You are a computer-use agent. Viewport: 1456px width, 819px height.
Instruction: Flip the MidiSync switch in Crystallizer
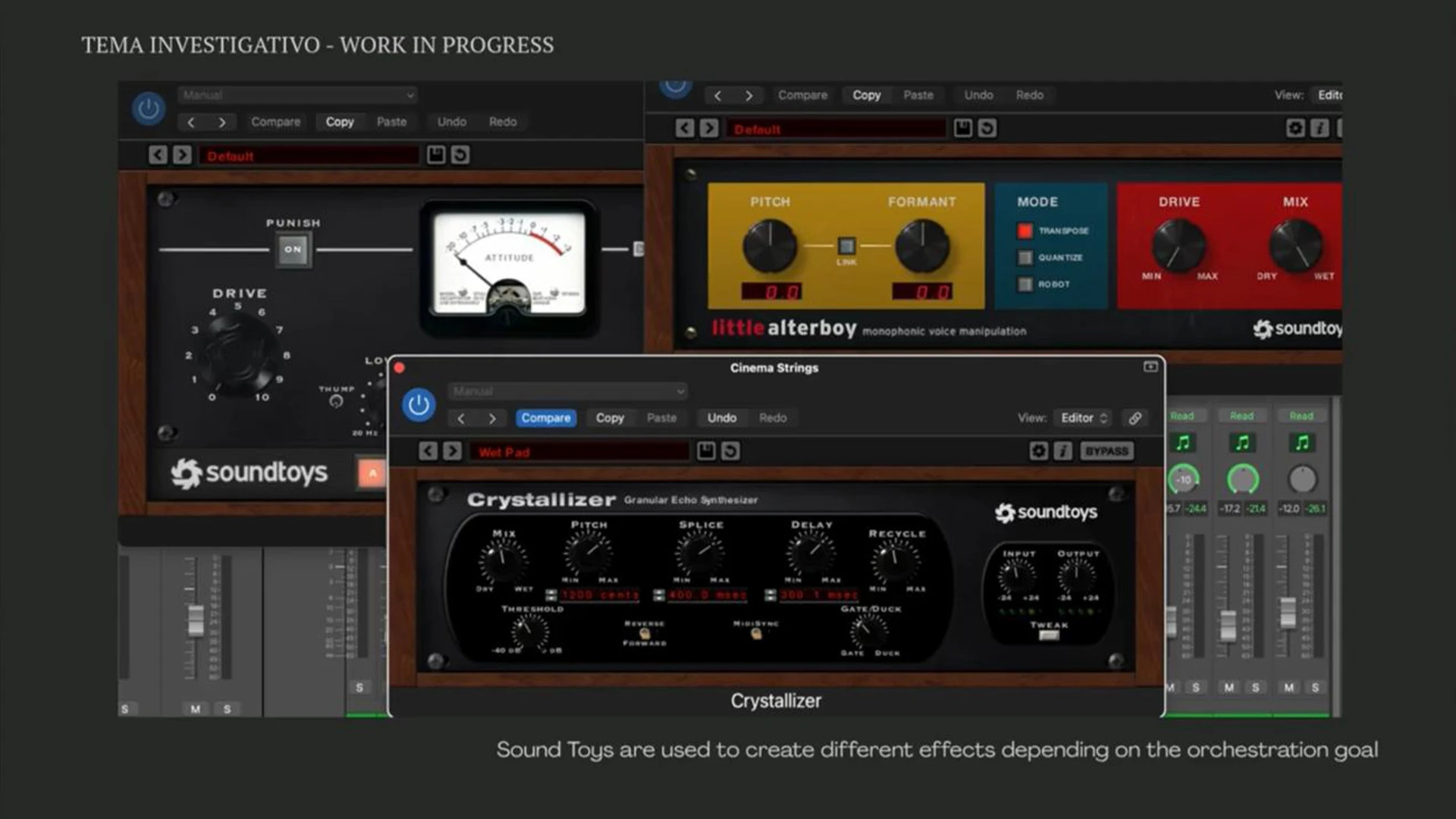coord(755,633)
